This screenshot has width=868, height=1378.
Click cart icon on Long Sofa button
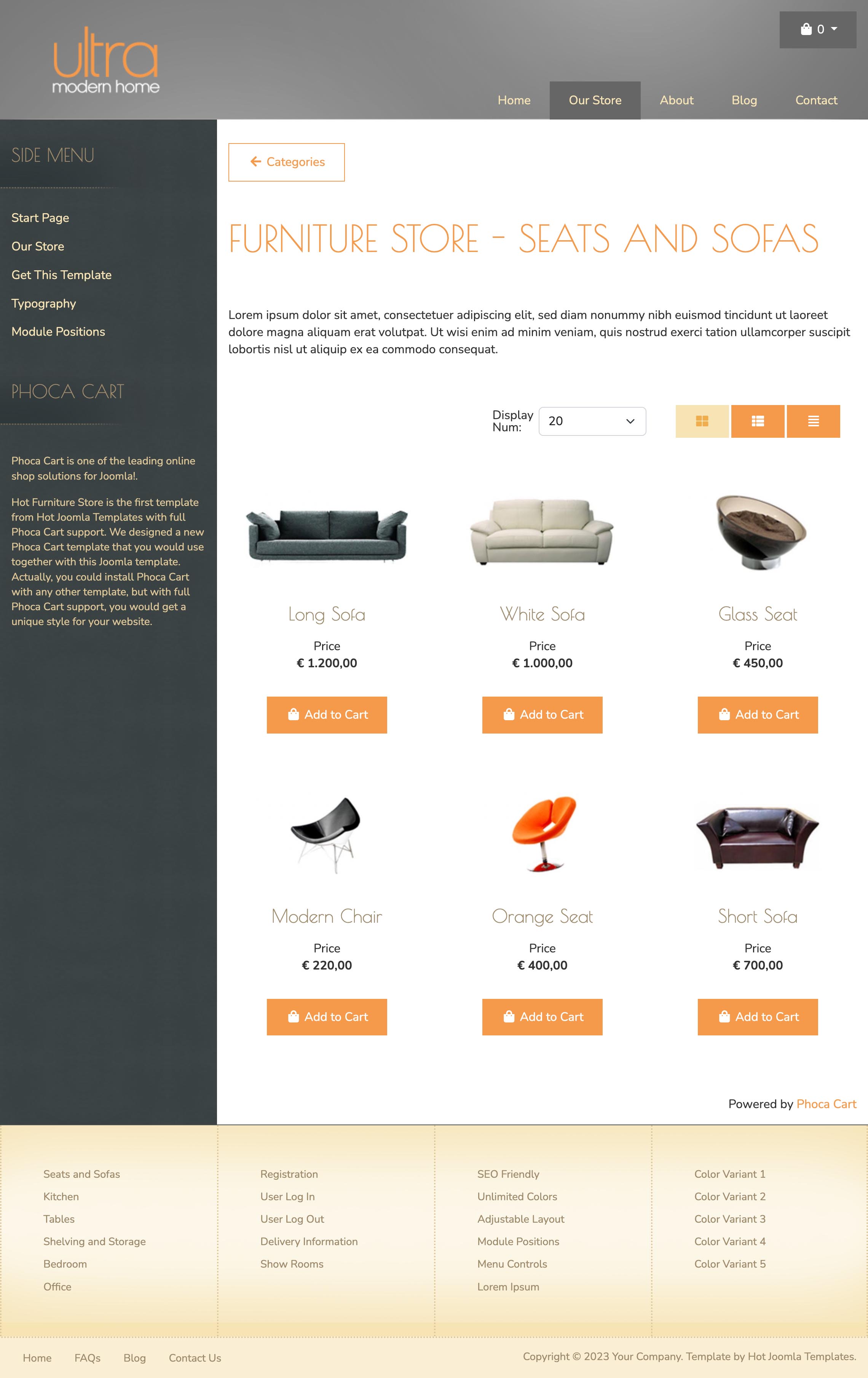(294, 714)
